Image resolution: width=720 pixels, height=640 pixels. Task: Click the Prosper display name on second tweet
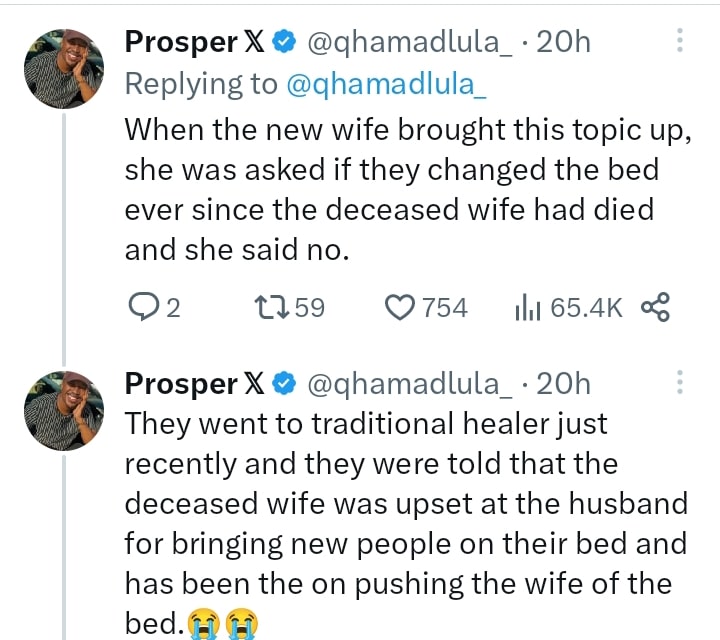pos(181,384)
